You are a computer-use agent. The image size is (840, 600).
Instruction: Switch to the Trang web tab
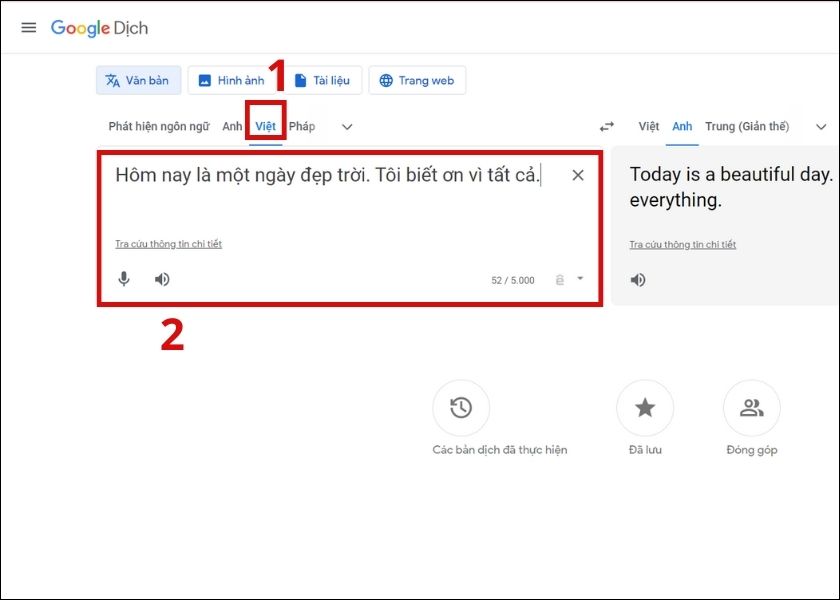[x=417, y=80]
